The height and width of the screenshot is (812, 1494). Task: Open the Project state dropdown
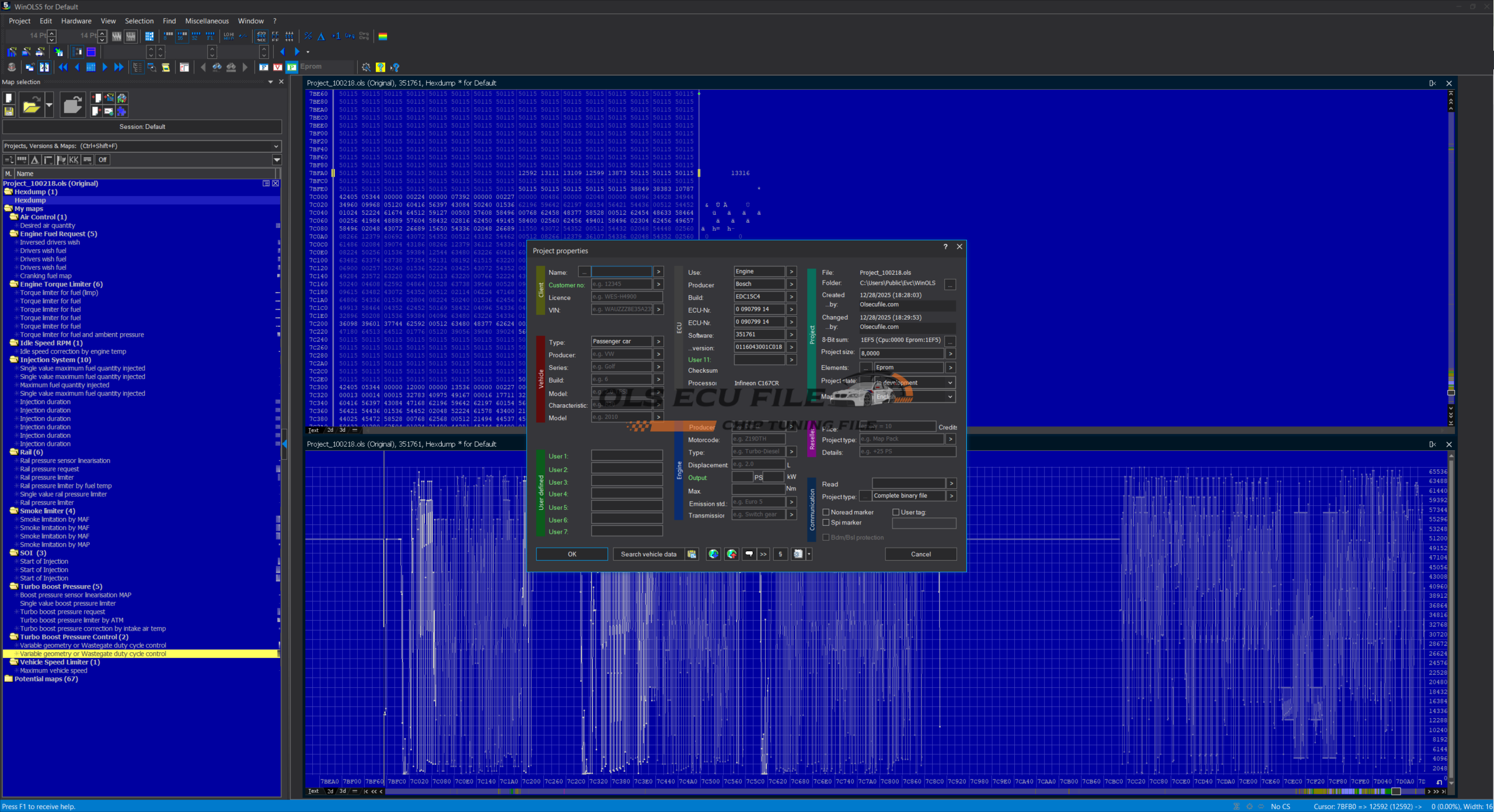pyautogui.click(x=950, y=383)
